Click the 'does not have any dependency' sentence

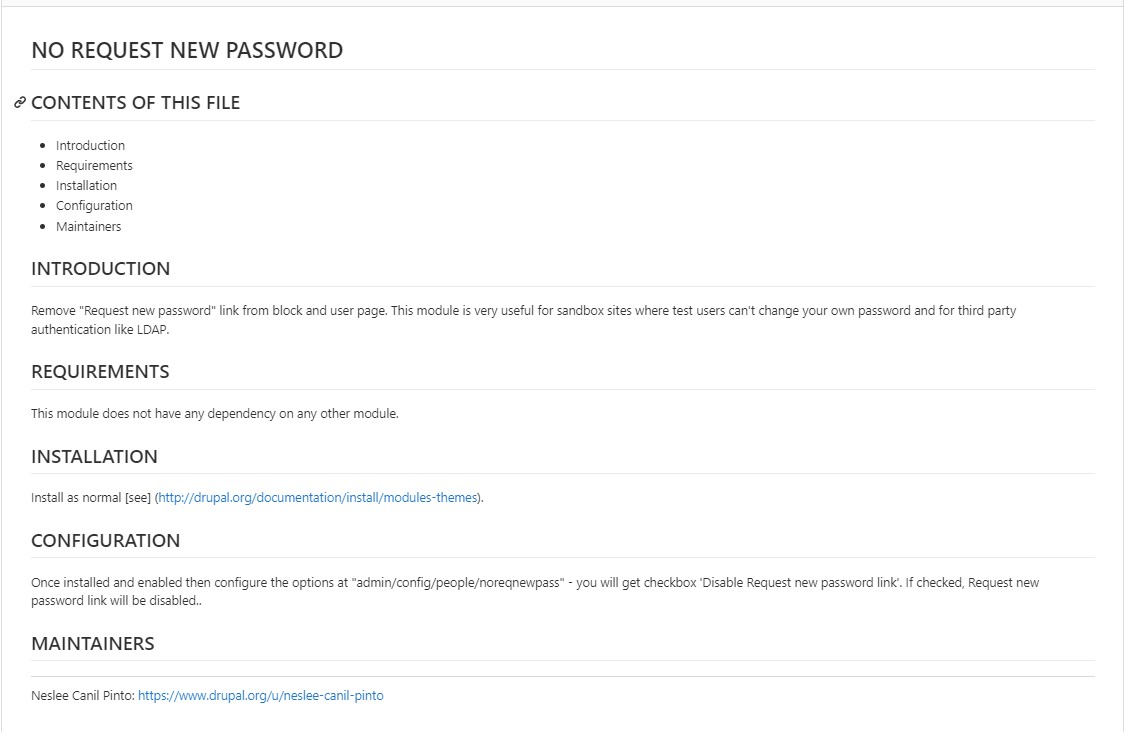215,413
